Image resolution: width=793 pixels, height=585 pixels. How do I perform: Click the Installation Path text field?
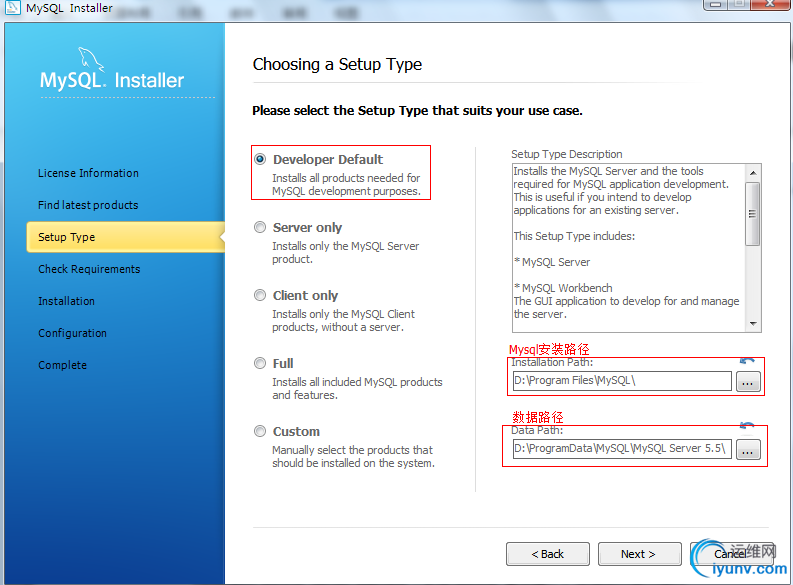622,381
